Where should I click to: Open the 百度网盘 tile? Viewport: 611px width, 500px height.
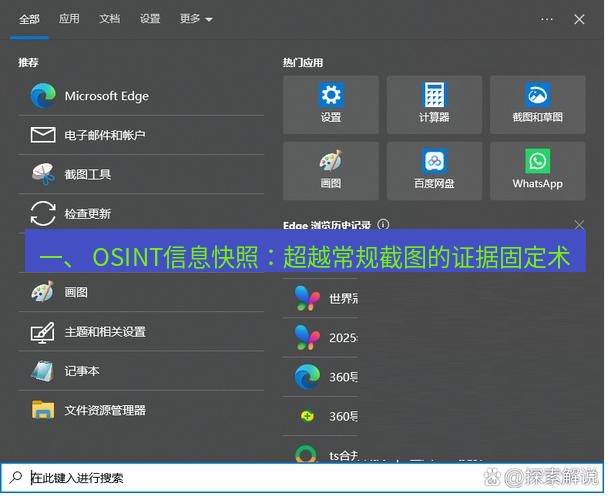pos(434,171)
